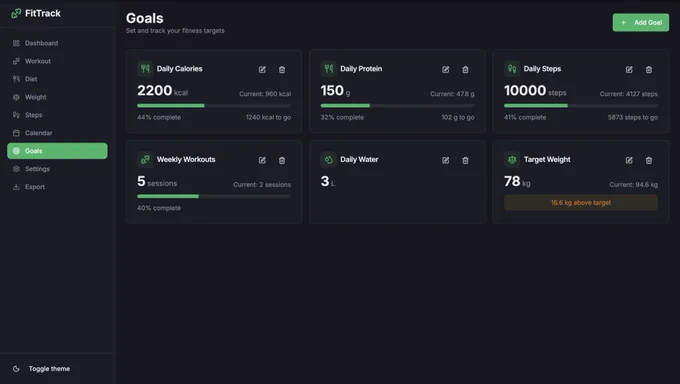The width and height of the screenshot is (680, 384).
Task: Delete the Weekly Workouts goal
Action: pyautogui.click(x=282, y=160)
